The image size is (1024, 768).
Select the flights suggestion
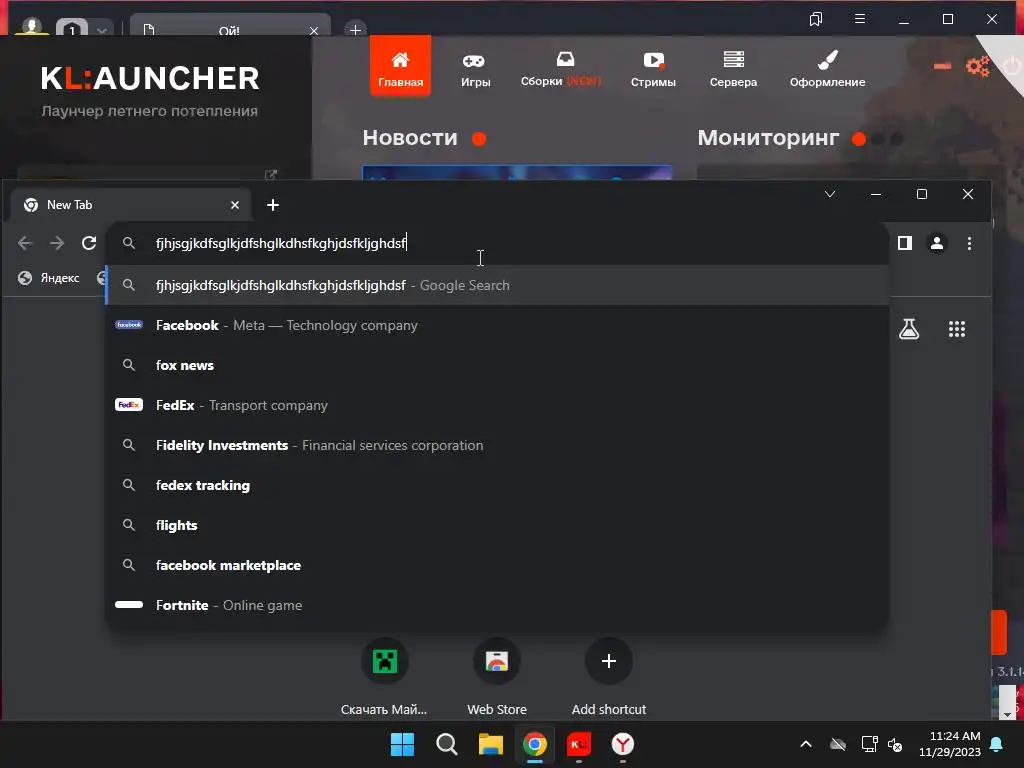coord(497,525)
